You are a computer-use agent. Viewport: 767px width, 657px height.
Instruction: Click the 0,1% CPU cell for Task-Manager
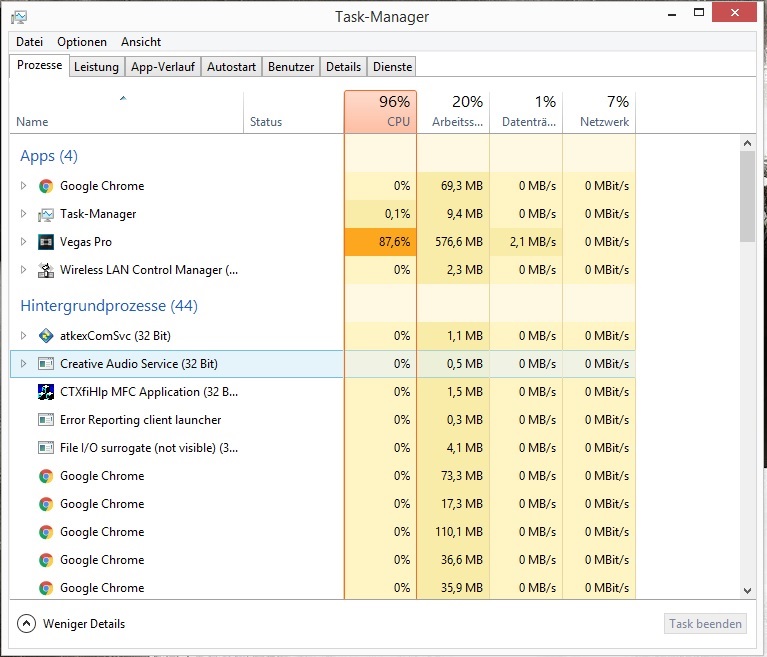[x=381, y=214]
